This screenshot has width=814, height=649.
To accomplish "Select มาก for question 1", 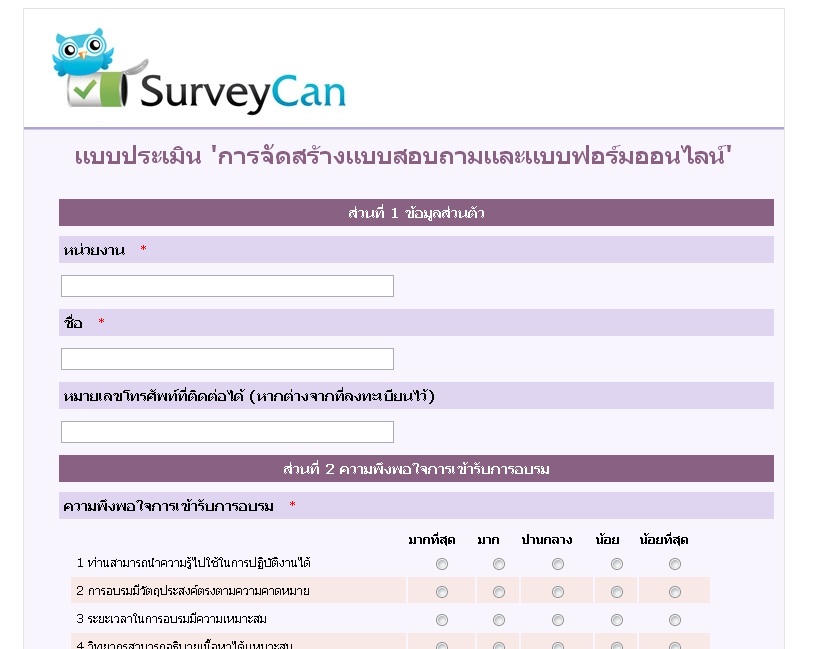I will point(499,564).
